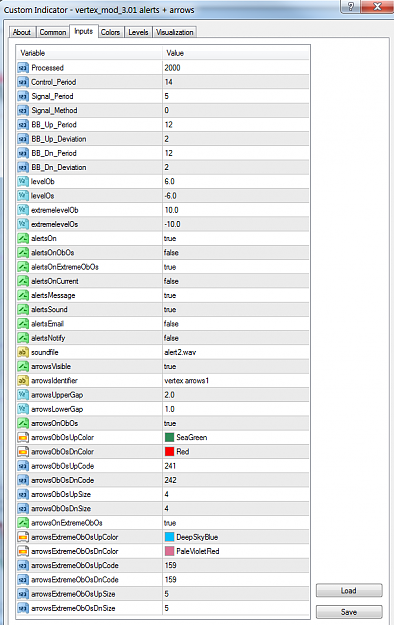Image resolution: width=394 pixels, height=625 pixels.
Task: Click the arrowsLowerGap row icon
Action: [x=23, y=409]
